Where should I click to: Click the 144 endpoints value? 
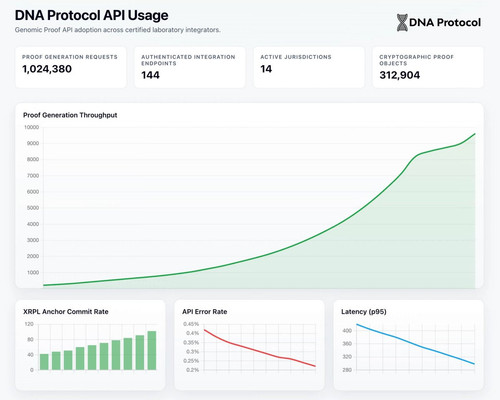(150, 75)
